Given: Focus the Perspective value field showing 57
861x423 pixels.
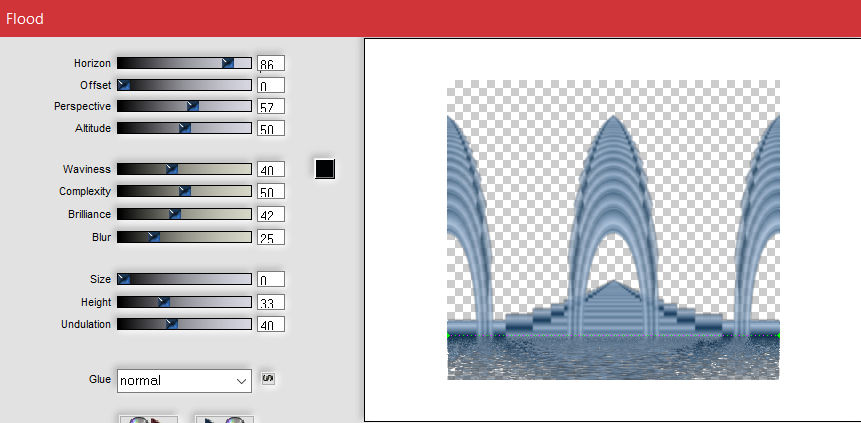Looking at the screenshot, I should [x=271, y=106].
